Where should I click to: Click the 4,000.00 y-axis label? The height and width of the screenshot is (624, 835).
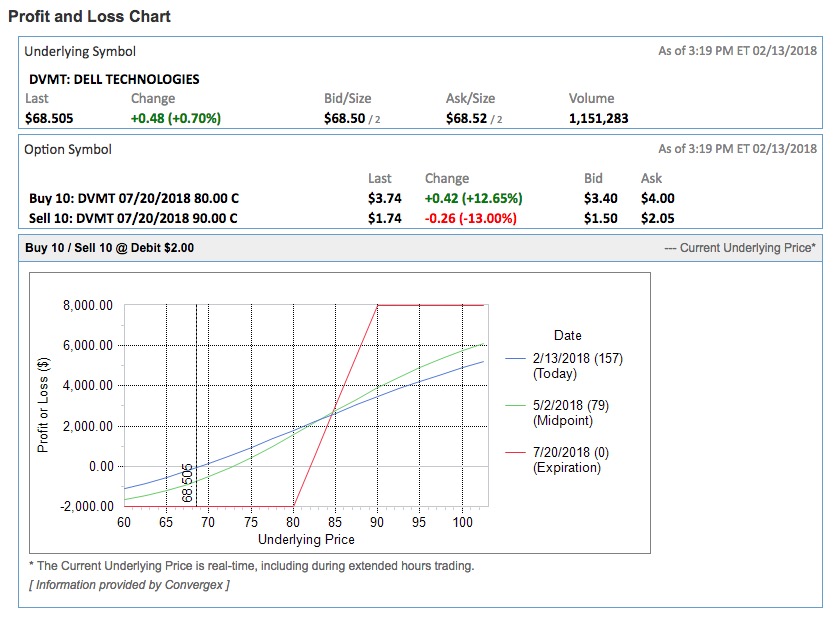[88, 385]
